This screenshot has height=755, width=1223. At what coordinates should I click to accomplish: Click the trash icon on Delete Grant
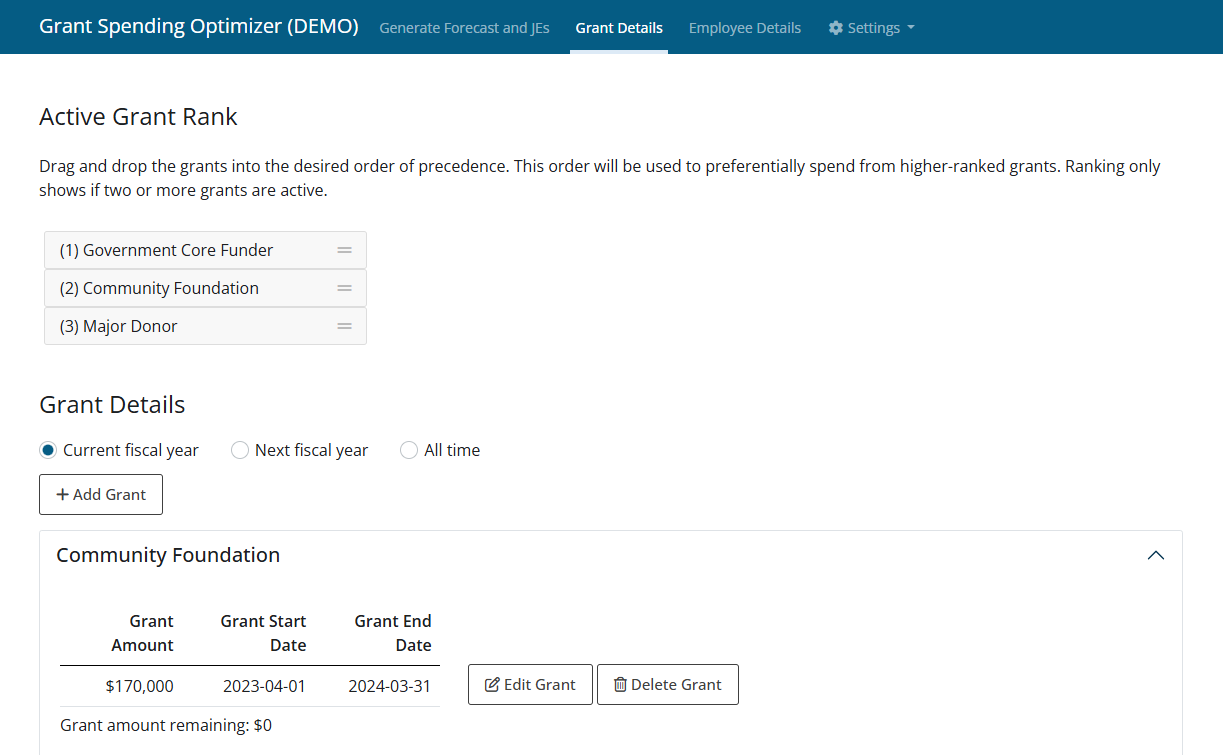point(618,684)
